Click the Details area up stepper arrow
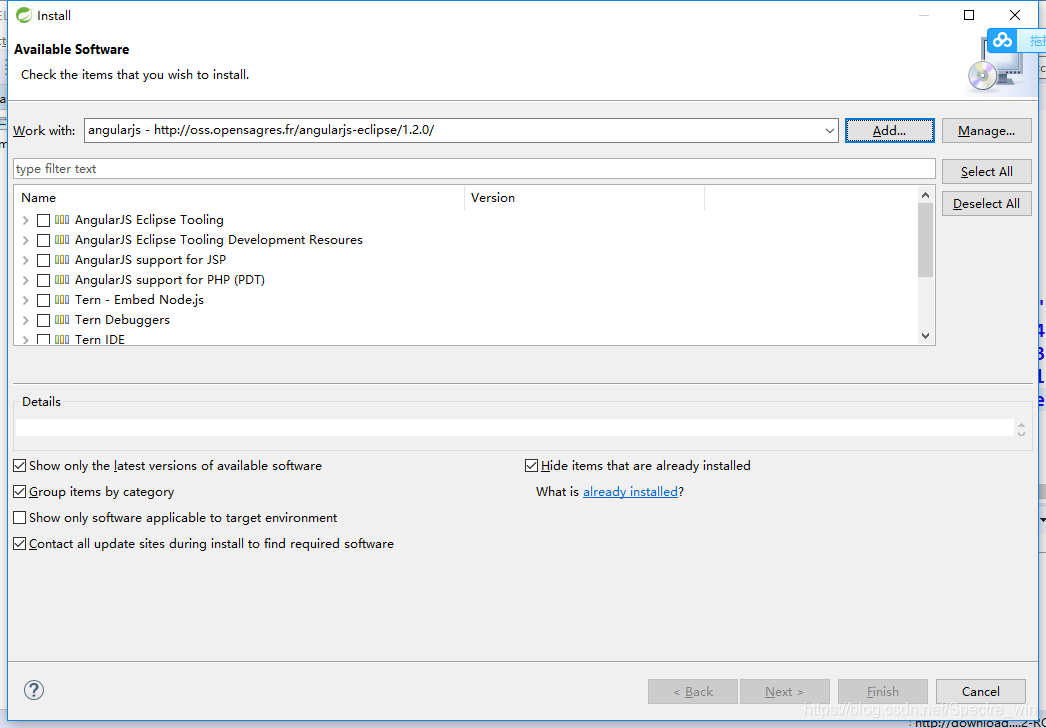 [x=1021, y=423]
